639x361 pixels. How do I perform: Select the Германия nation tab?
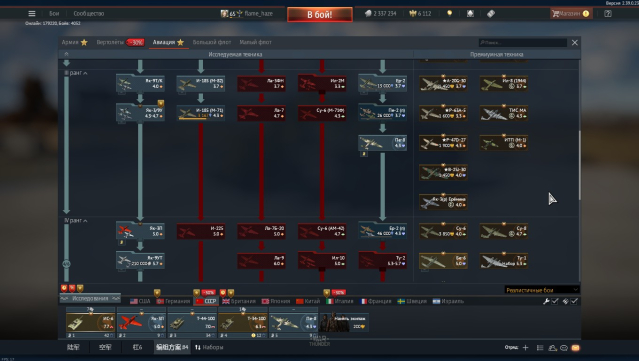[x=174, y=301]
